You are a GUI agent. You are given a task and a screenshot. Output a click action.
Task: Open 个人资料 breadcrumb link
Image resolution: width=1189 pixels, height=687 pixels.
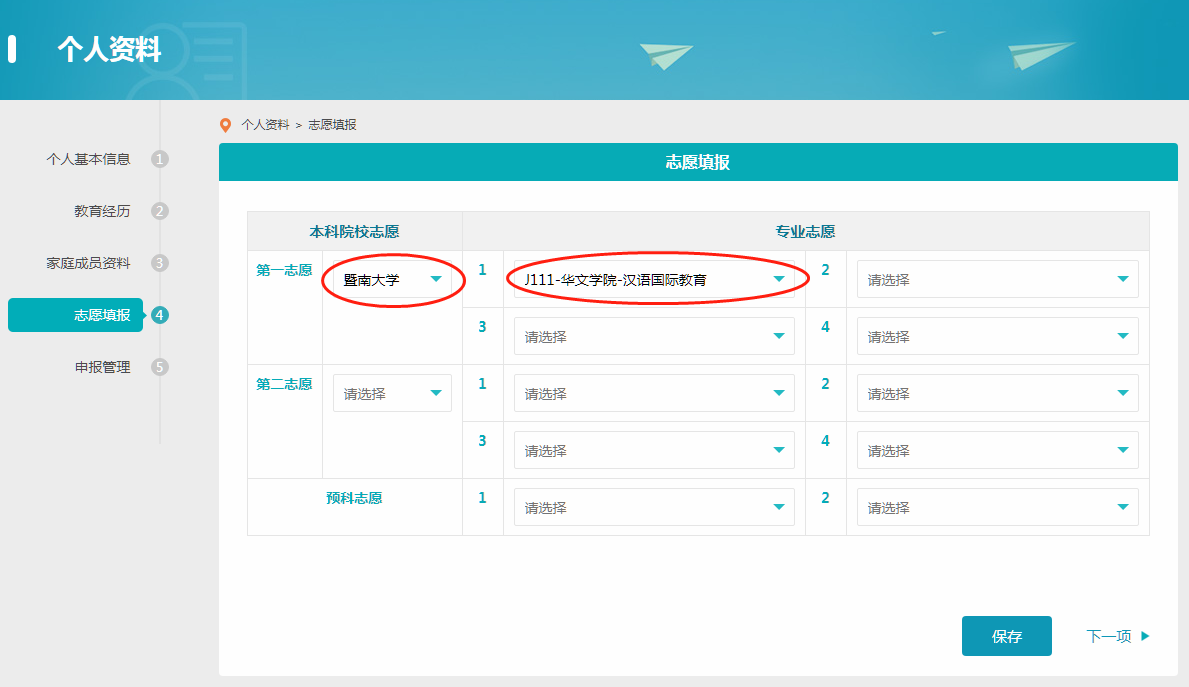pos(265,124)
